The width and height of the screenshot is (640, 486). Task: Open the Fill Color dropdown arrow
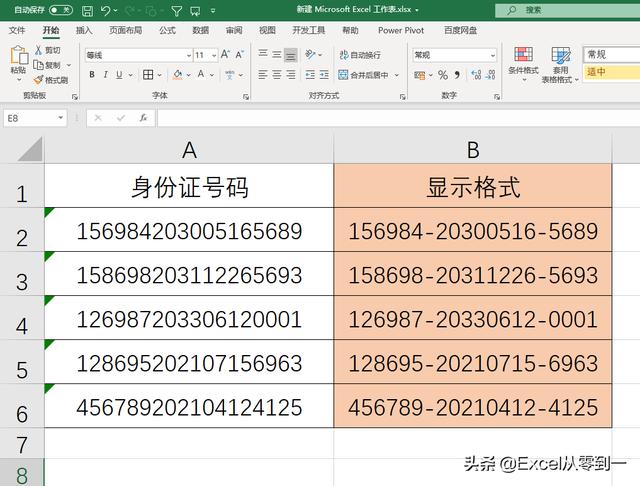coord(189,75)
